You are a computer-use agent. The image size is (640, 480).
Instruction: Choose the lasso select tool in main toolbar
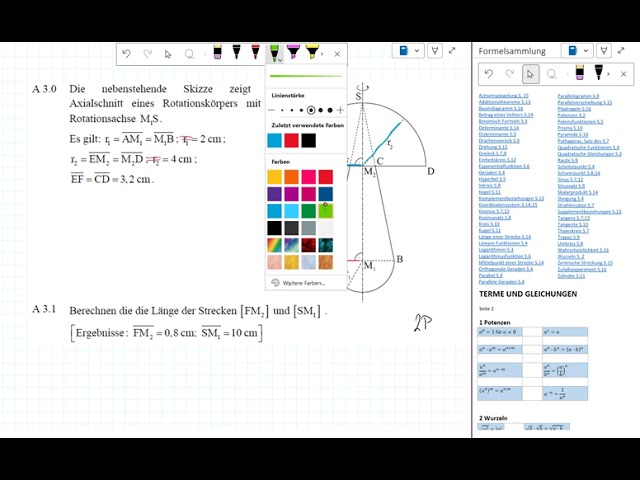point(189,54)
